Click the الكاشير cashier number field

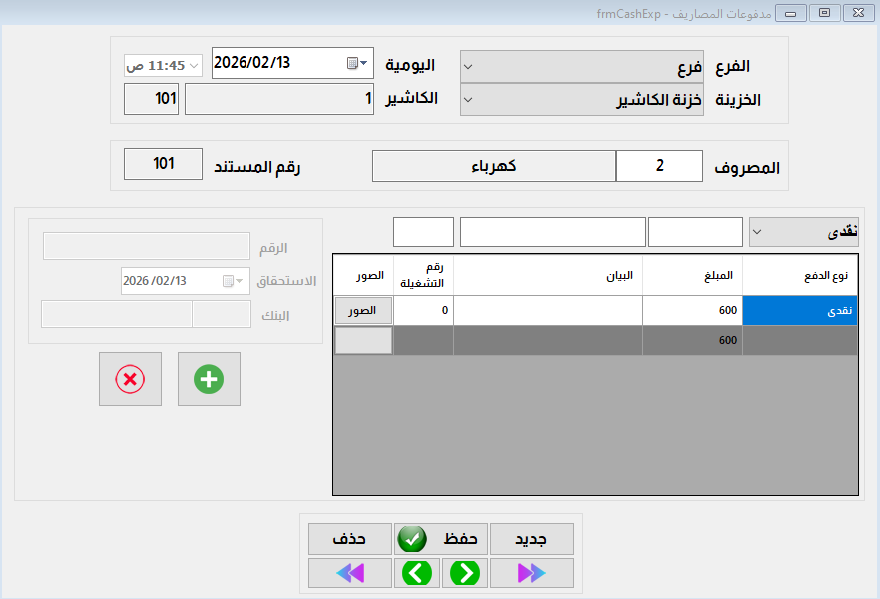tap(279, 99)
